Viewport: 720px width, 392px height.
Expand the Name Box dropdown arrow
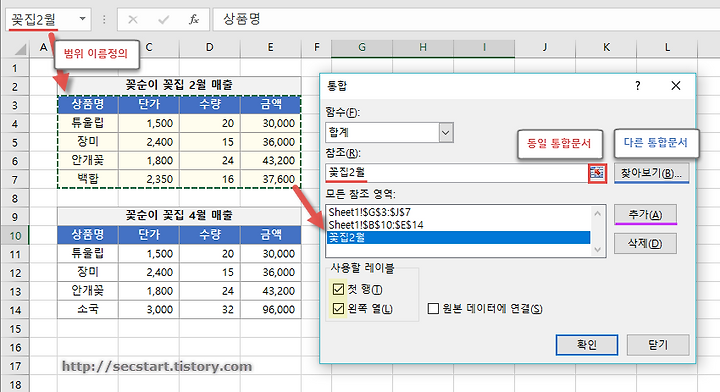click(x=82, y=19)
